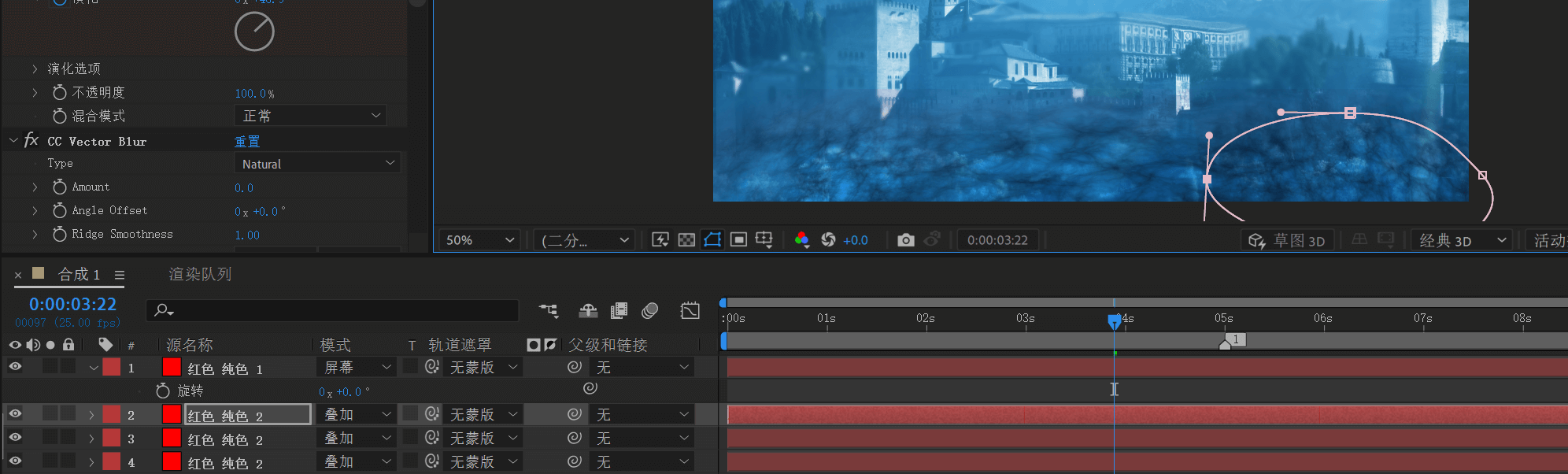This screenshot has width=1568, height=474.
Task: Open the 50% magnification dropdown
Action: pos(479,239)
